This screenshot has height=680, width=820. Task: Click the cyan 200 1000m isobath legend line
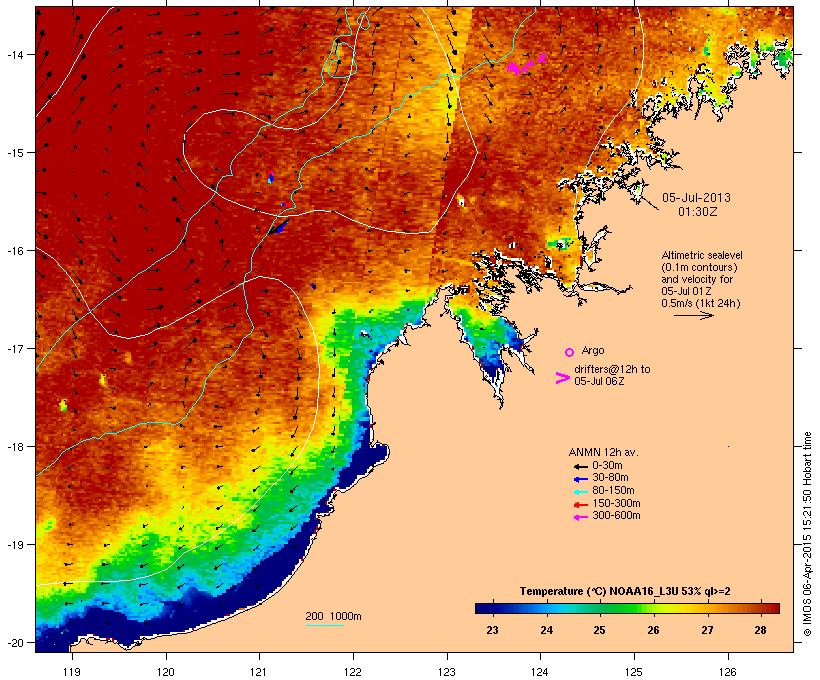(324, 625)
